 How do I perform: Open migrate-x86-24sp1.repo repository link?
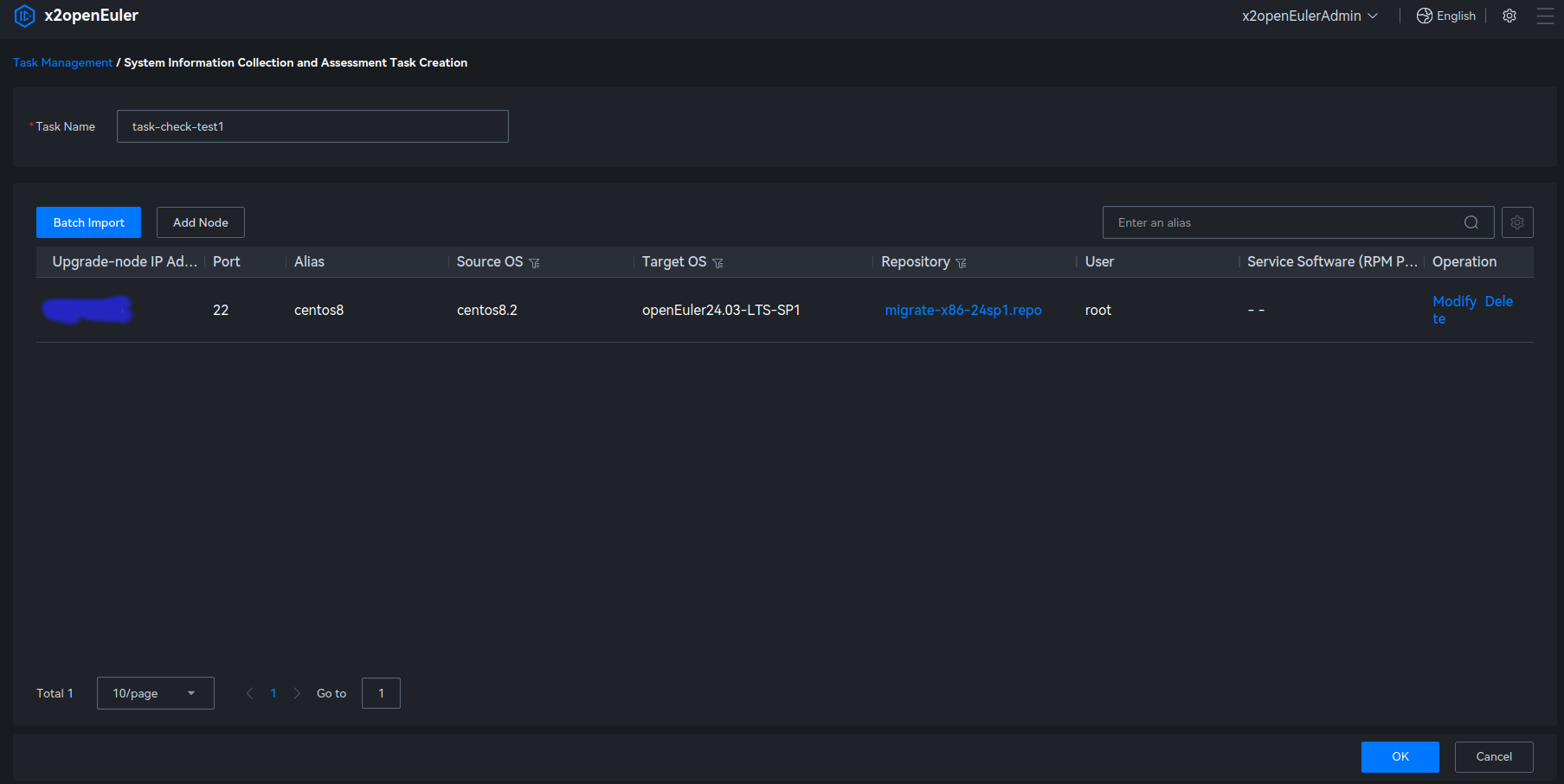(x=962, y=310)
